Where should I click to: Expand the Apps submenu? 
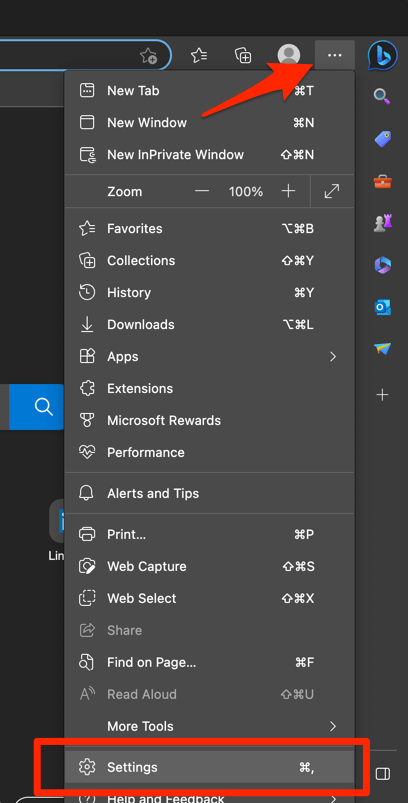tap(209, 356)
